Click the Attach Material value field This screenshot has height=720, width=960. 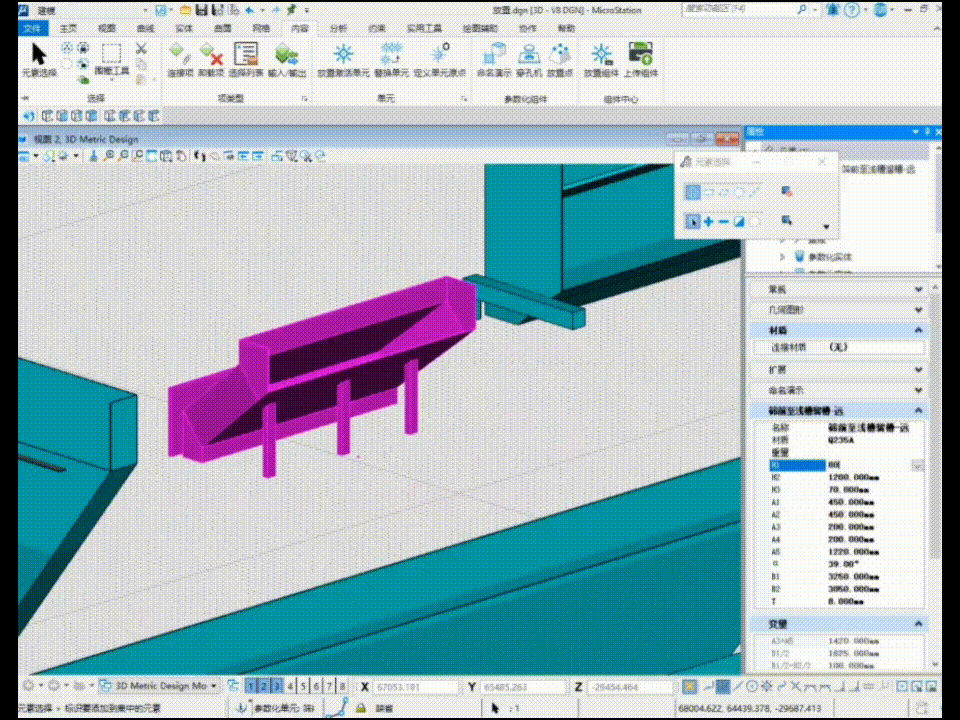click(x=875, y=347)
